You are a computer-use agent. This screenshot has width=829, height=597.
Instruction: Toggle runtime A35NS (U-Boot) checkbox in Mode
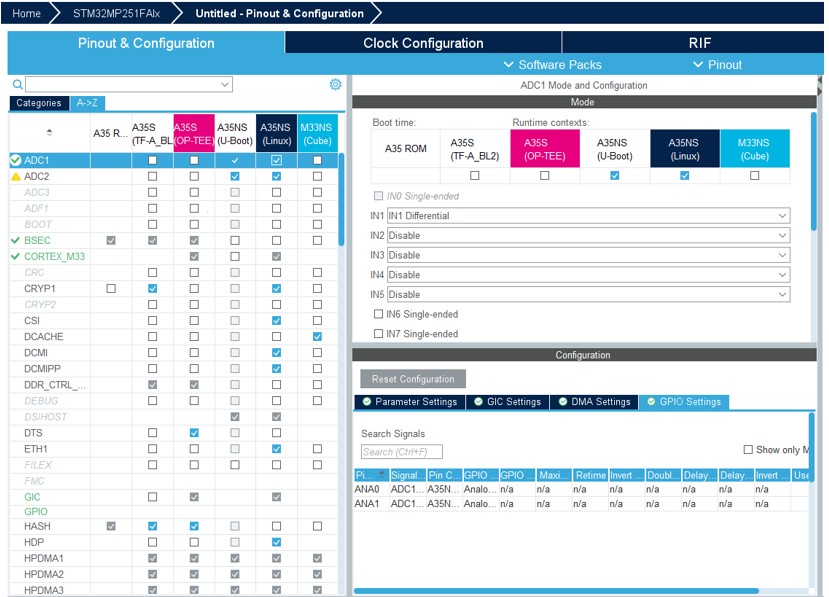[614, 176]
